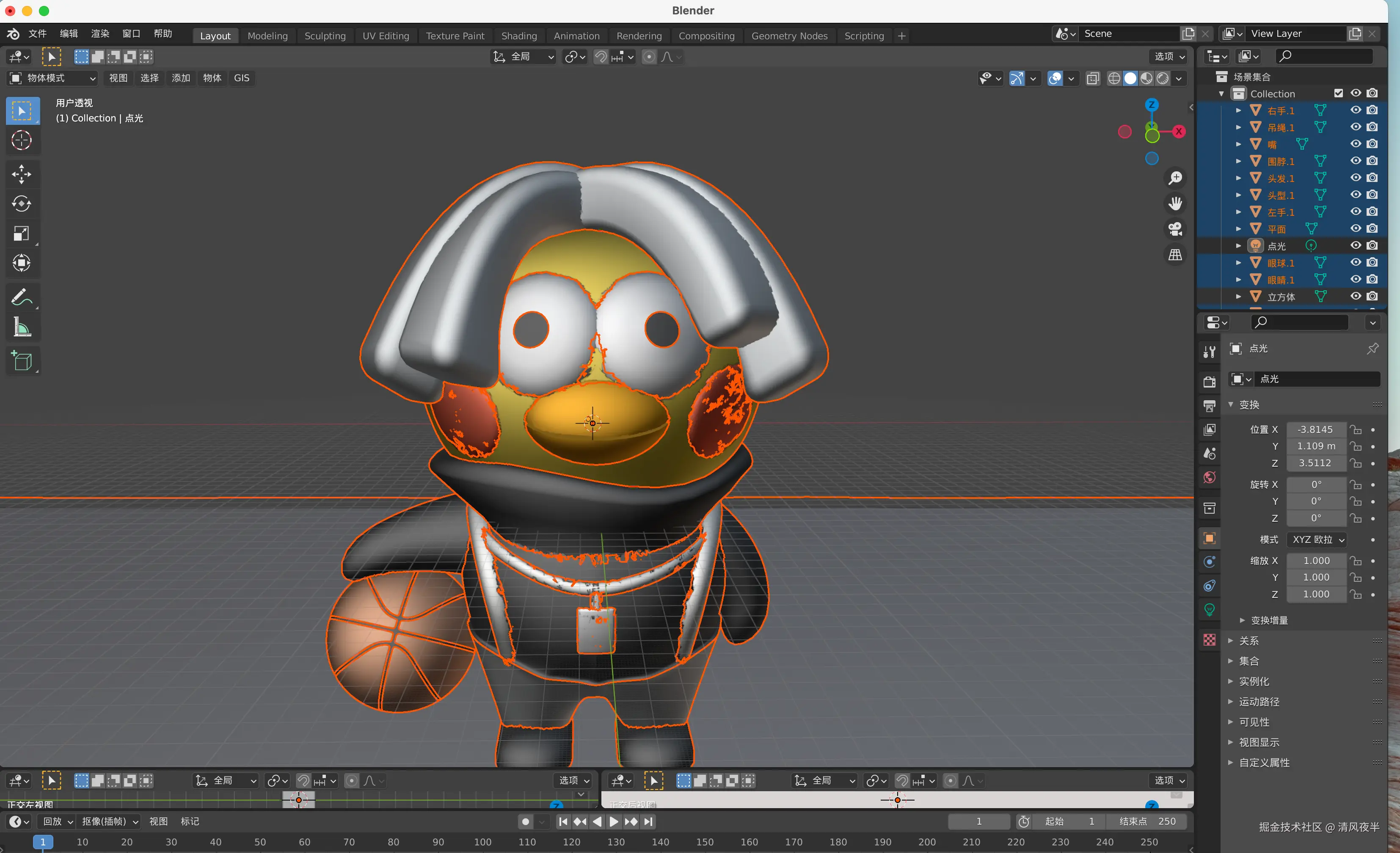Select the Scale tool
The height and width of the screenshot is (853, 1400).
click(x=22, y=234)
